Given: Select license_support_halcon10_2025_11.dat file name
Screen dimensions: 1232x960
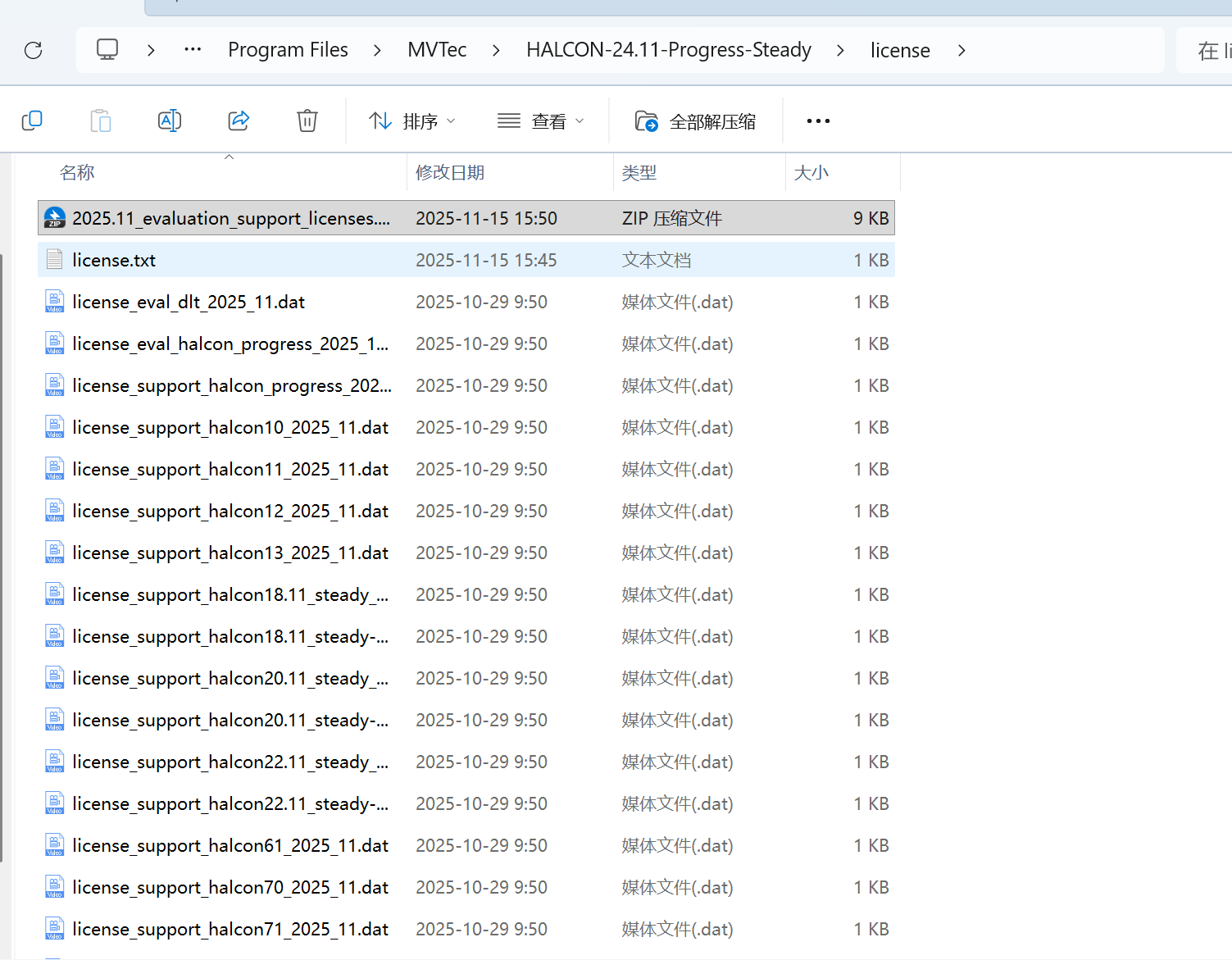Looking at the screenshot, I should 230,427.
